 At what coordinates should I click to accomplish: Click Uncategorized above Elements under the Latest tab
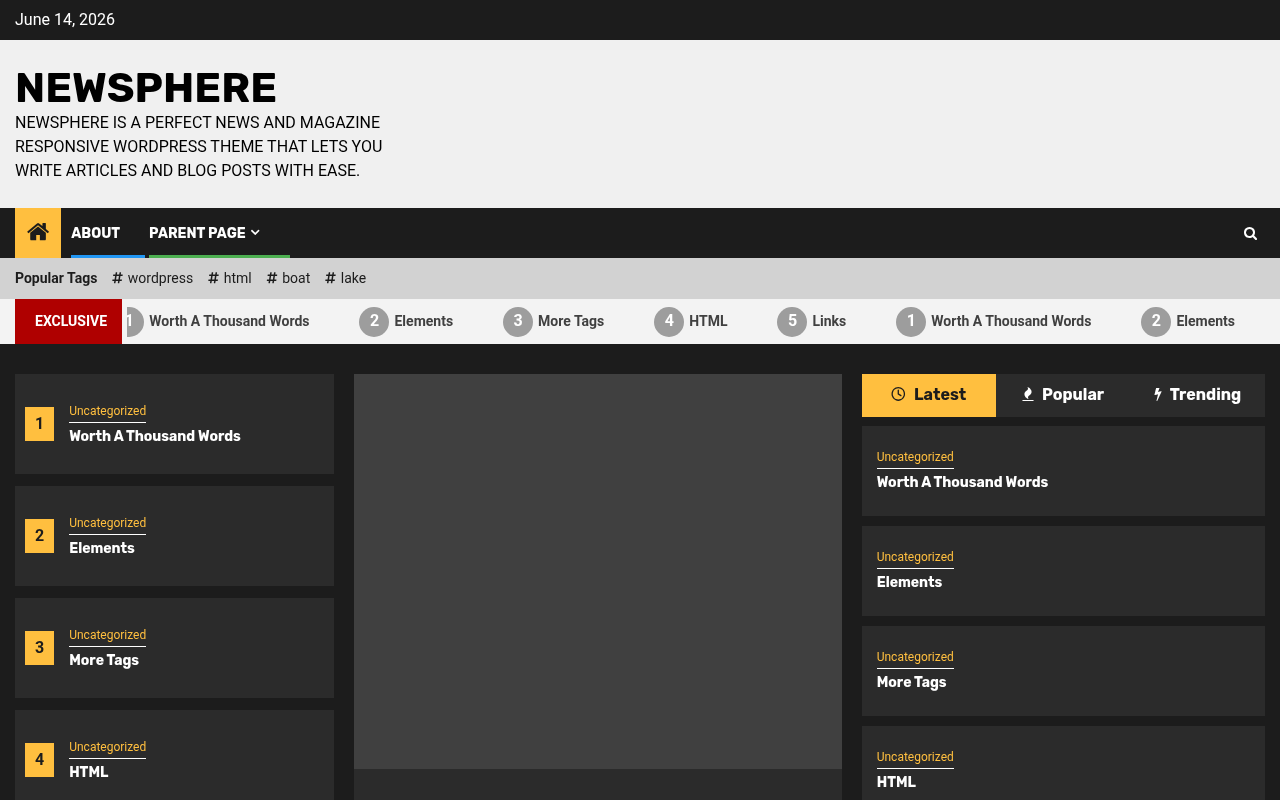pos(915,557)
